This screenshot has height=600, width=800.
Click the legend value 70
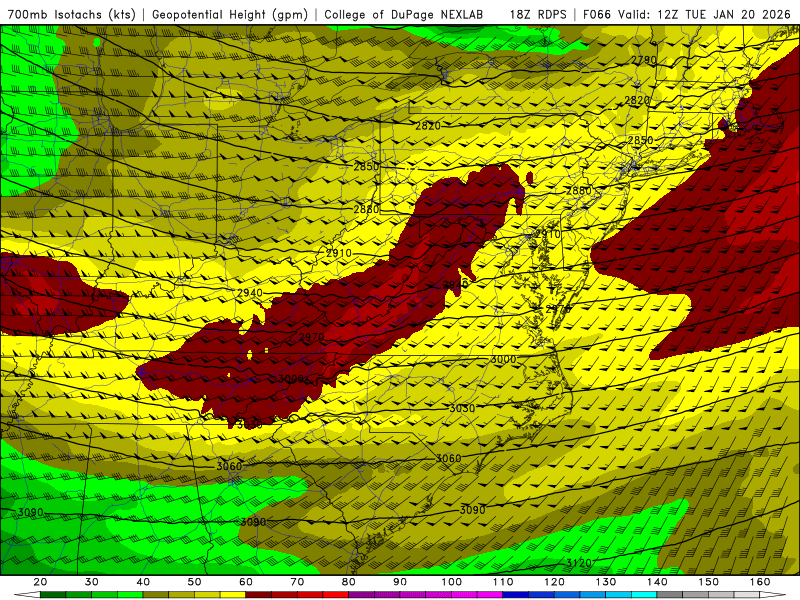[x=297, y=582]
